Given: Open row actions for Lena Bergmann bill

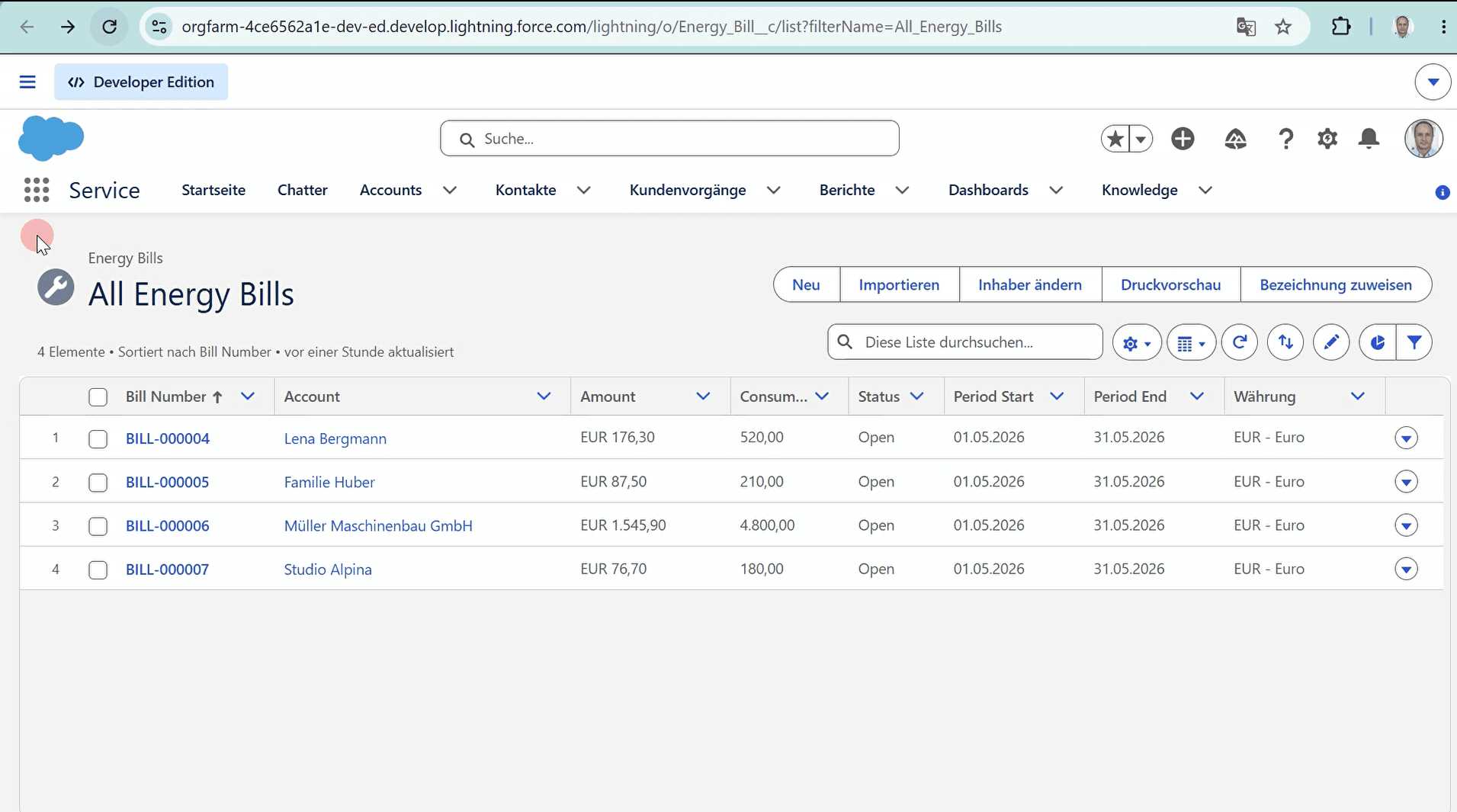Looking at the screenshot, I should click(1406, 438).
